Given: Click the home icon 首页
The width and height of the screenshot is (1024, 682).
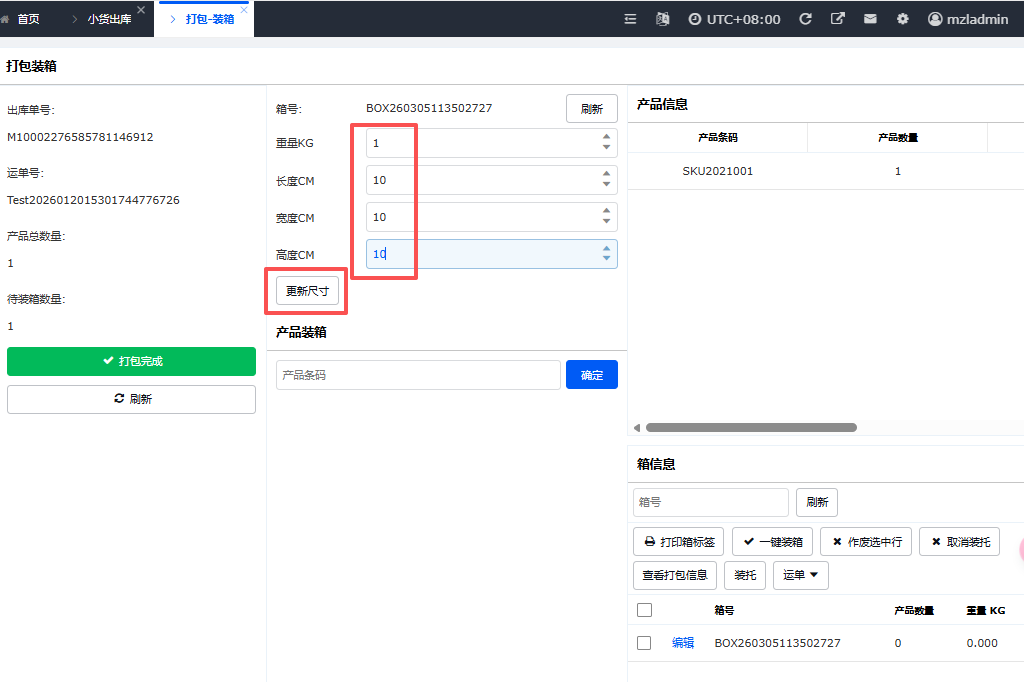Looking at the screenshot, I should coord(22,19).
